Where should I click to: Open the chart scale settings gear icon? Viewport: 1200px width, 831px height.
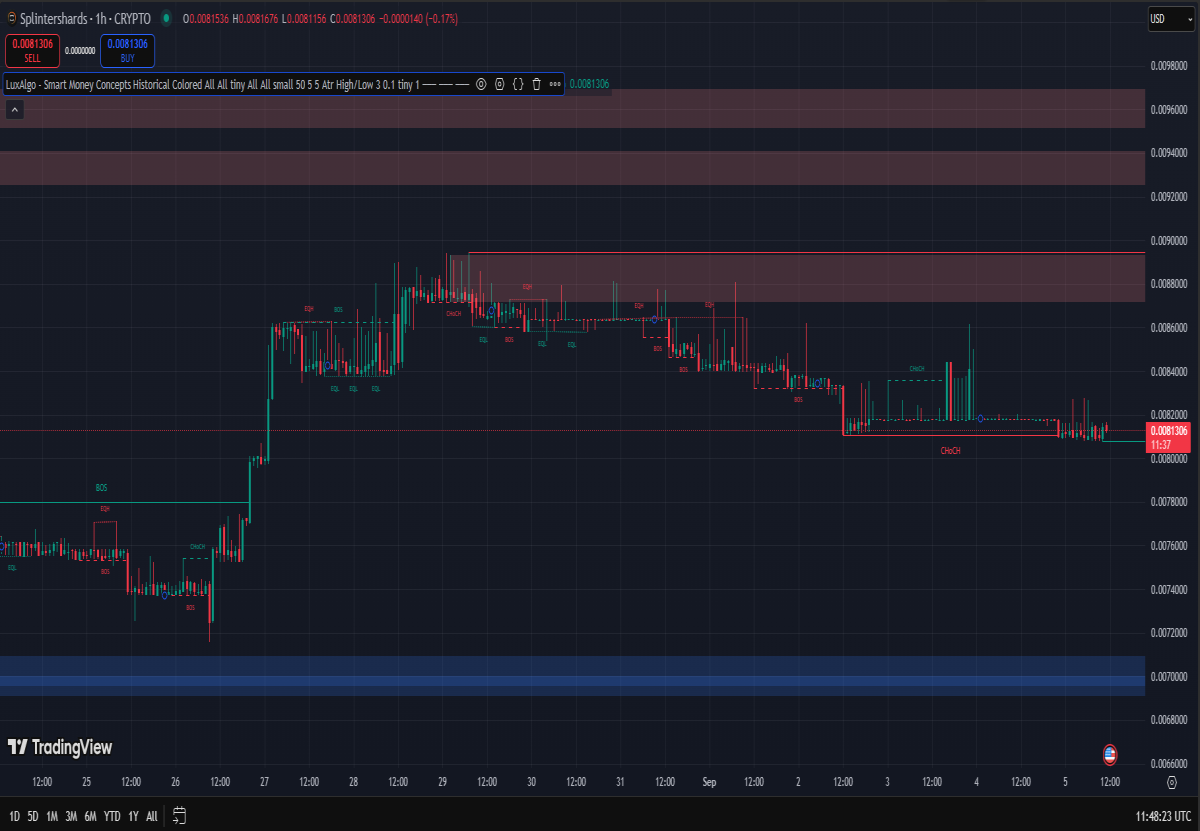coord(1171,781)
